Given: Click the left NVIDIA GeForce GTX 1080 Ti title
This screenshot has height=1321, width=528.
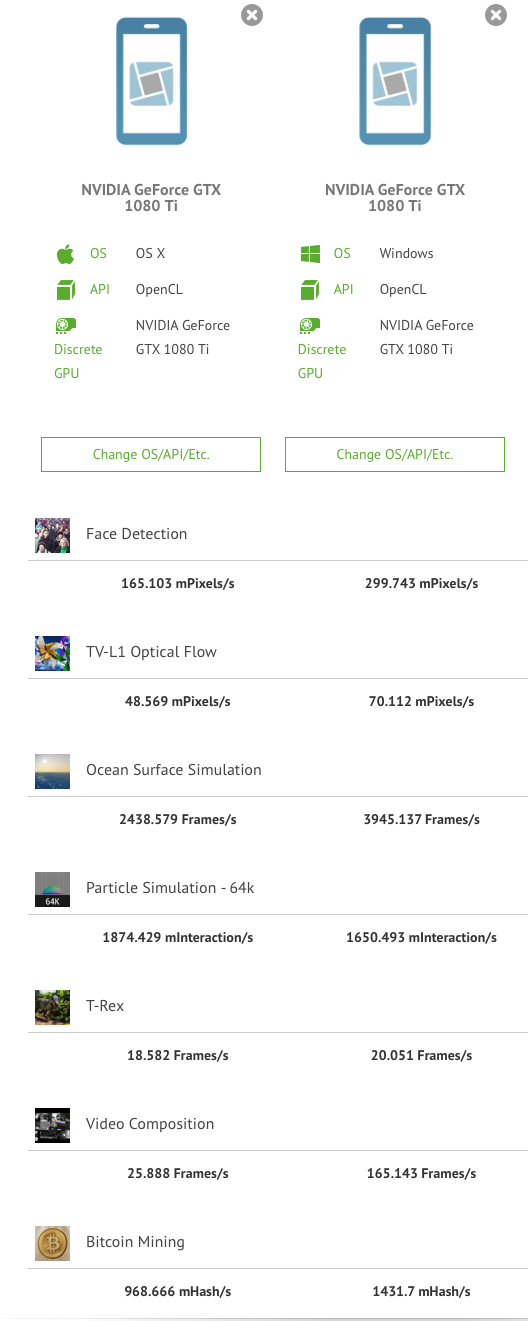Looking at the screenshot, I should click(x=151, y=198).
